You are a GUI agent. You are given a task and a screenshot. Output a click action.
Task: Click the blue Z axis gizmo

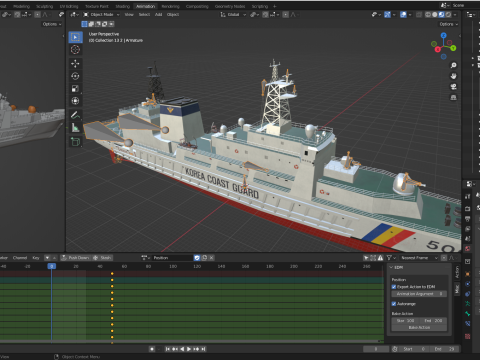[443, 35]
